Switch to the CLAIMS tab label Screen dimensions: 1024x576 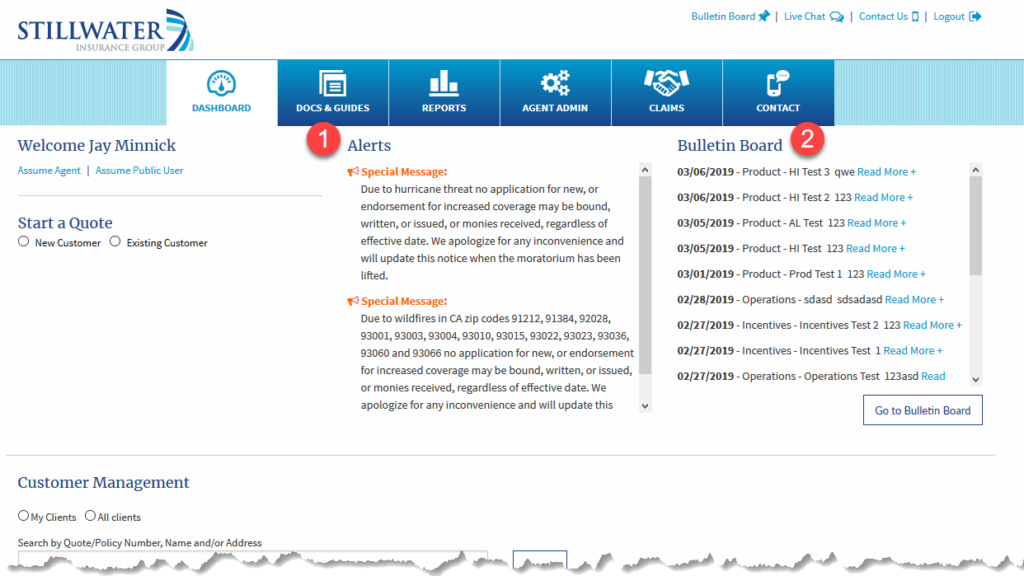(666, 108)
